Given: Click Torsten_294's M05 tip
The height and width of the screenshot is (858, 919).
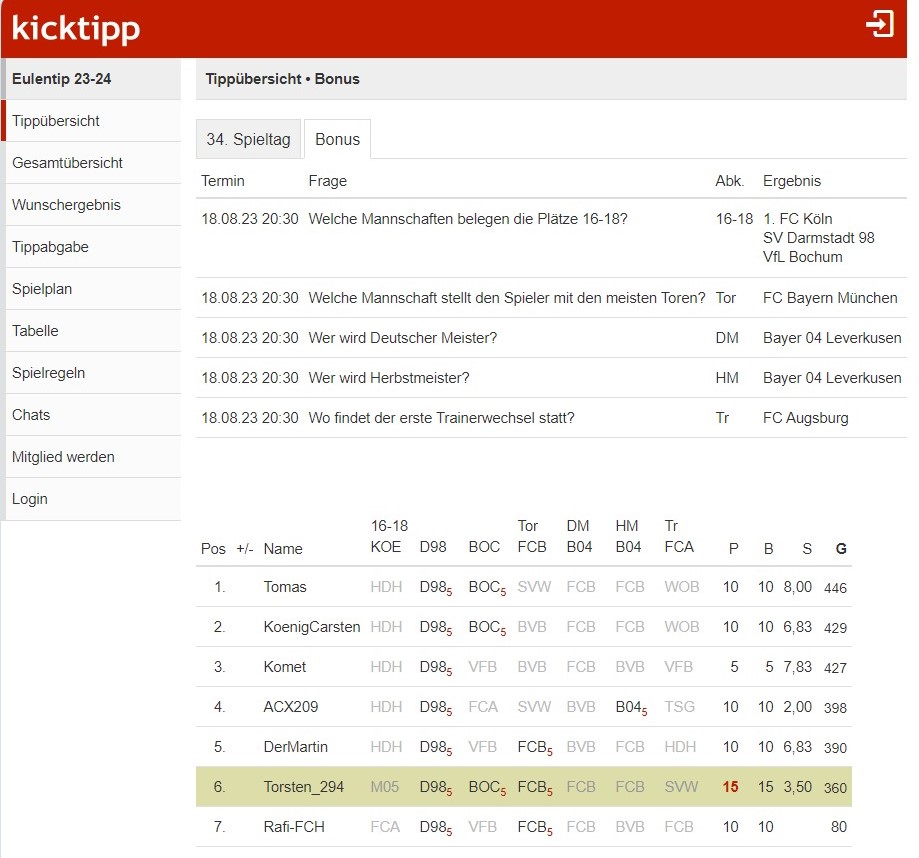Looking at the screenshot, I should coord(384,786).
